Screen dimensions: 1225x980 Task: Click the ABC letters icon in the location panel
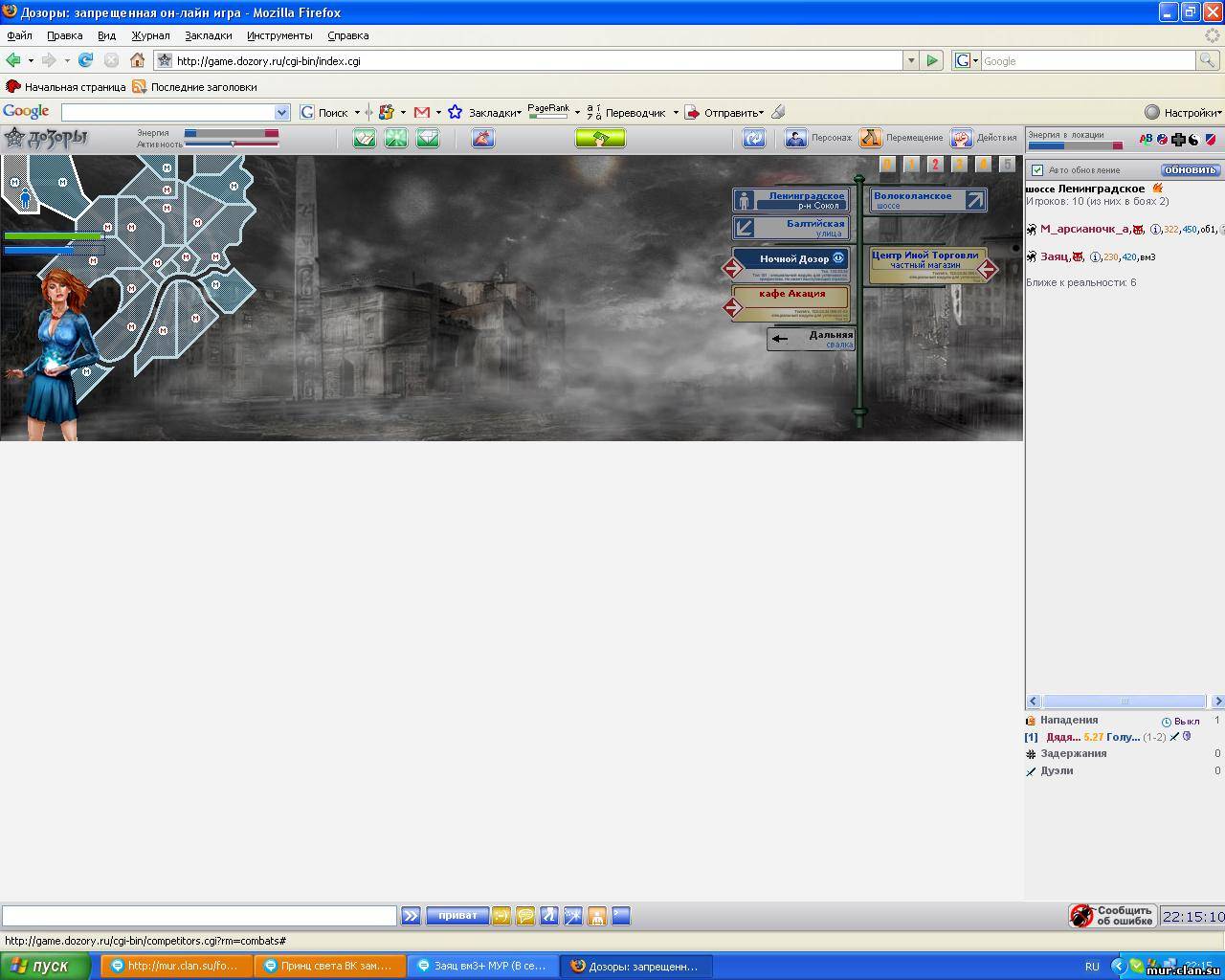tap(1146, 140)
